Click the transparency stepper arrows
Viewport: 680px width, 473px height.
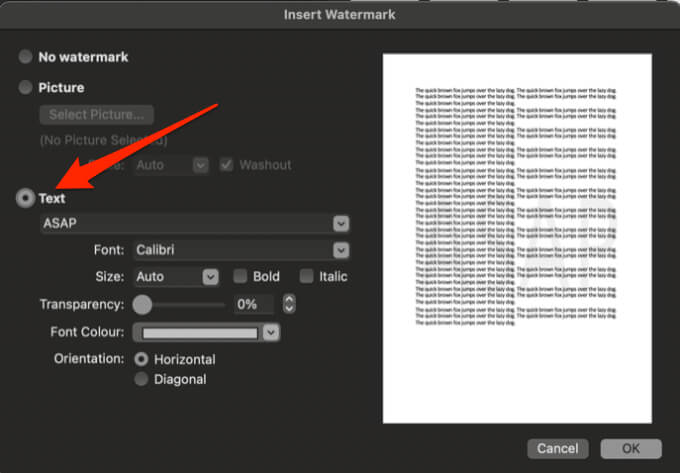click(289, 304)
